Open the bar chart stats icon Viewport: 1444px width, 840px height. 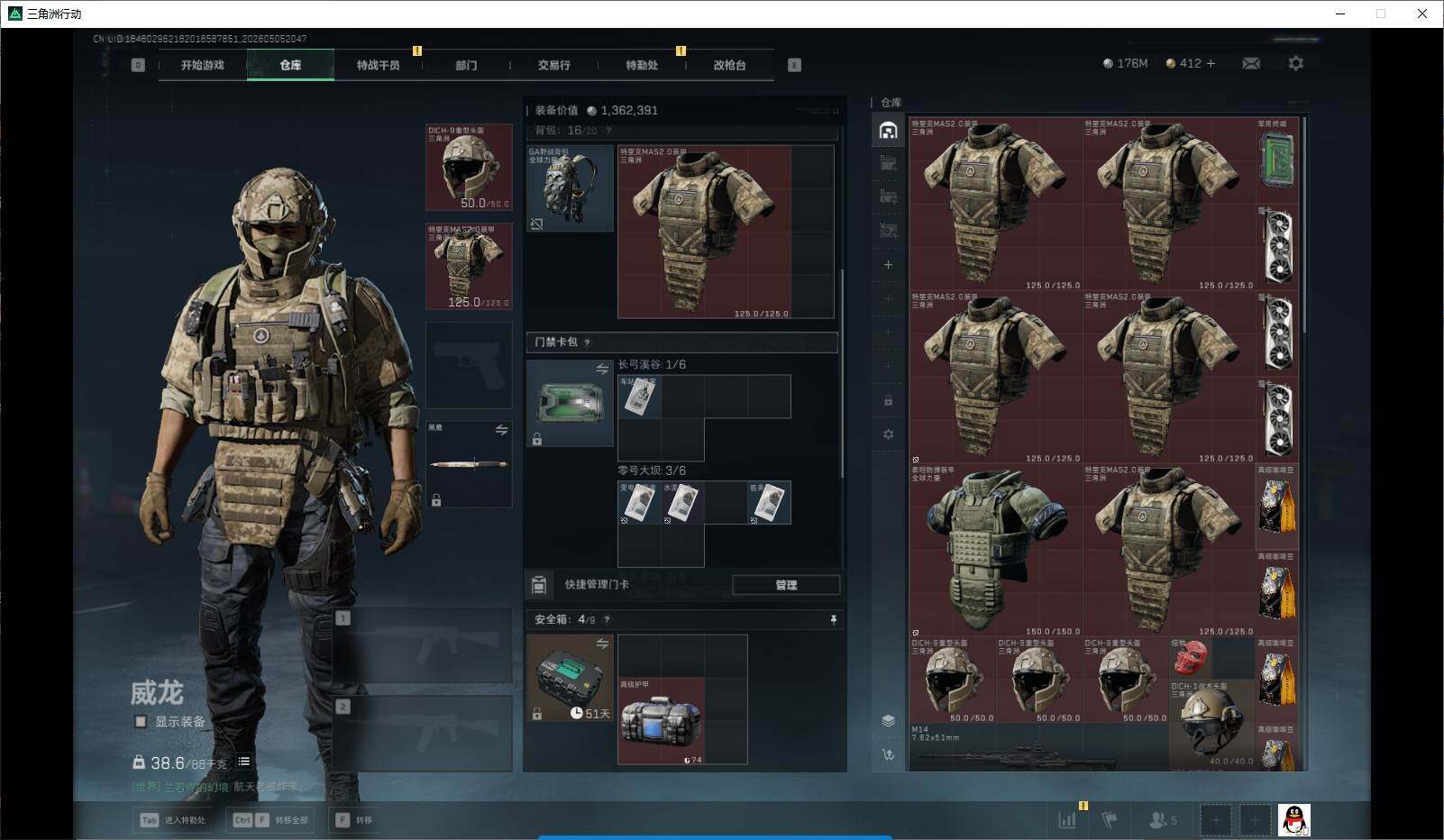coord(1067,820)
